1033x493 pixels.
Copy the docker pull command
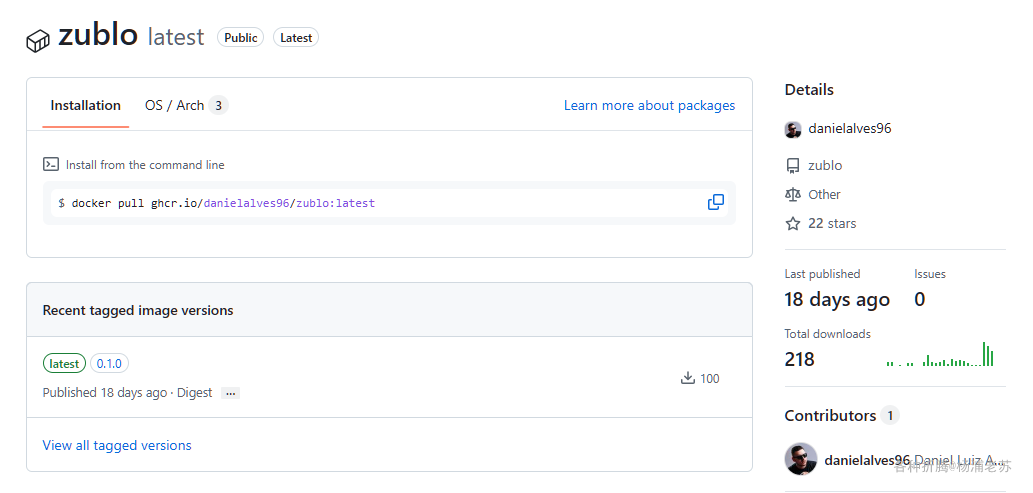(x=716, y=202)
